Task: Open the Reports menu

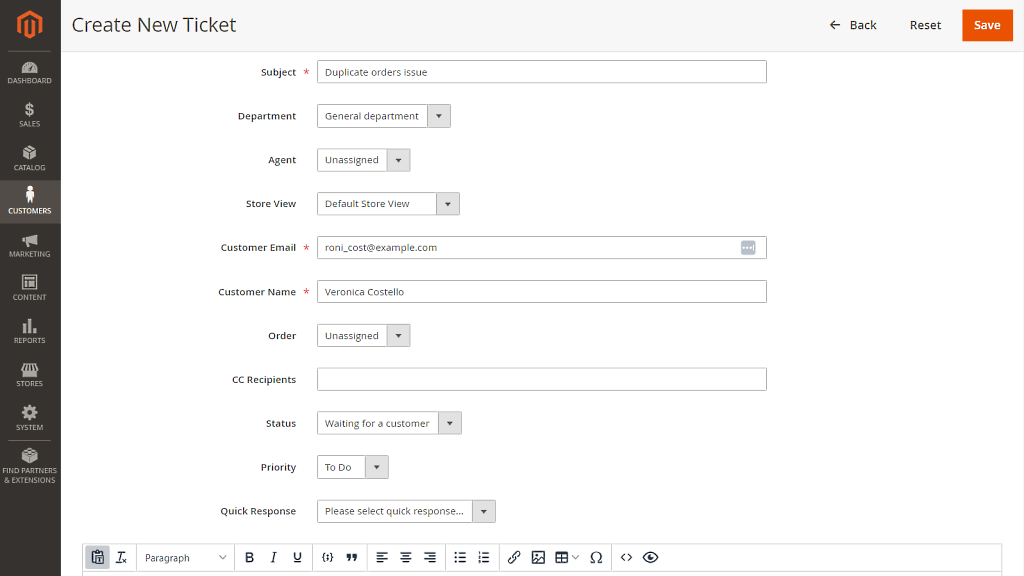Action: [29, 332]
